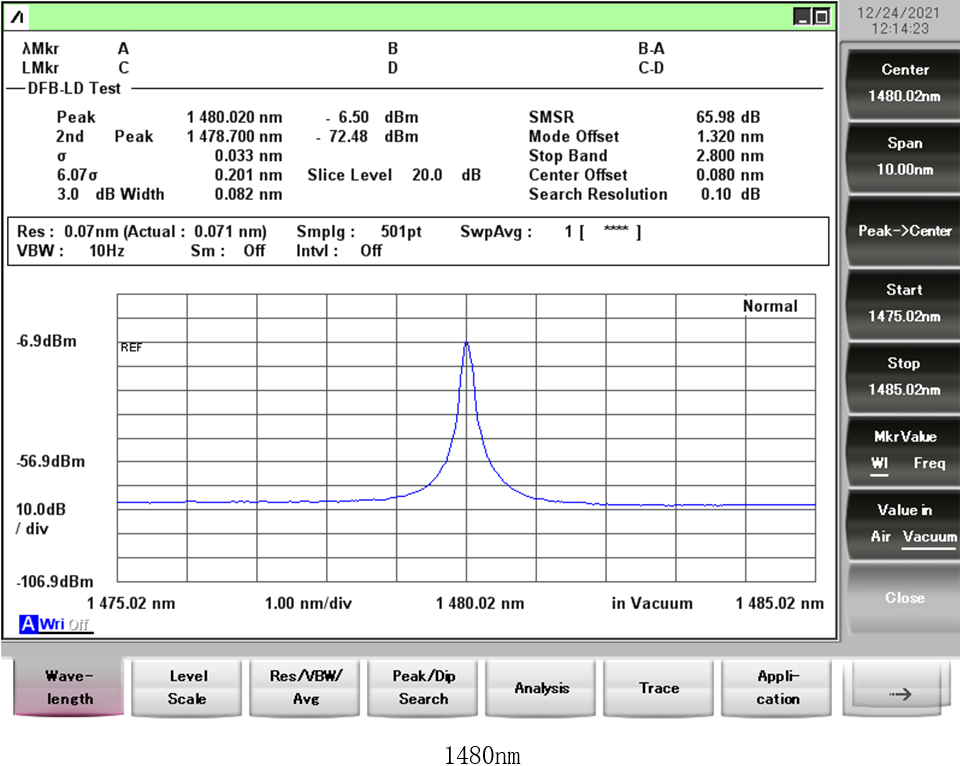The height and width of the screenshot is (766, 960).
Task: Click the Slice Level 20.0 dB value
Action: tap(446, 175)
